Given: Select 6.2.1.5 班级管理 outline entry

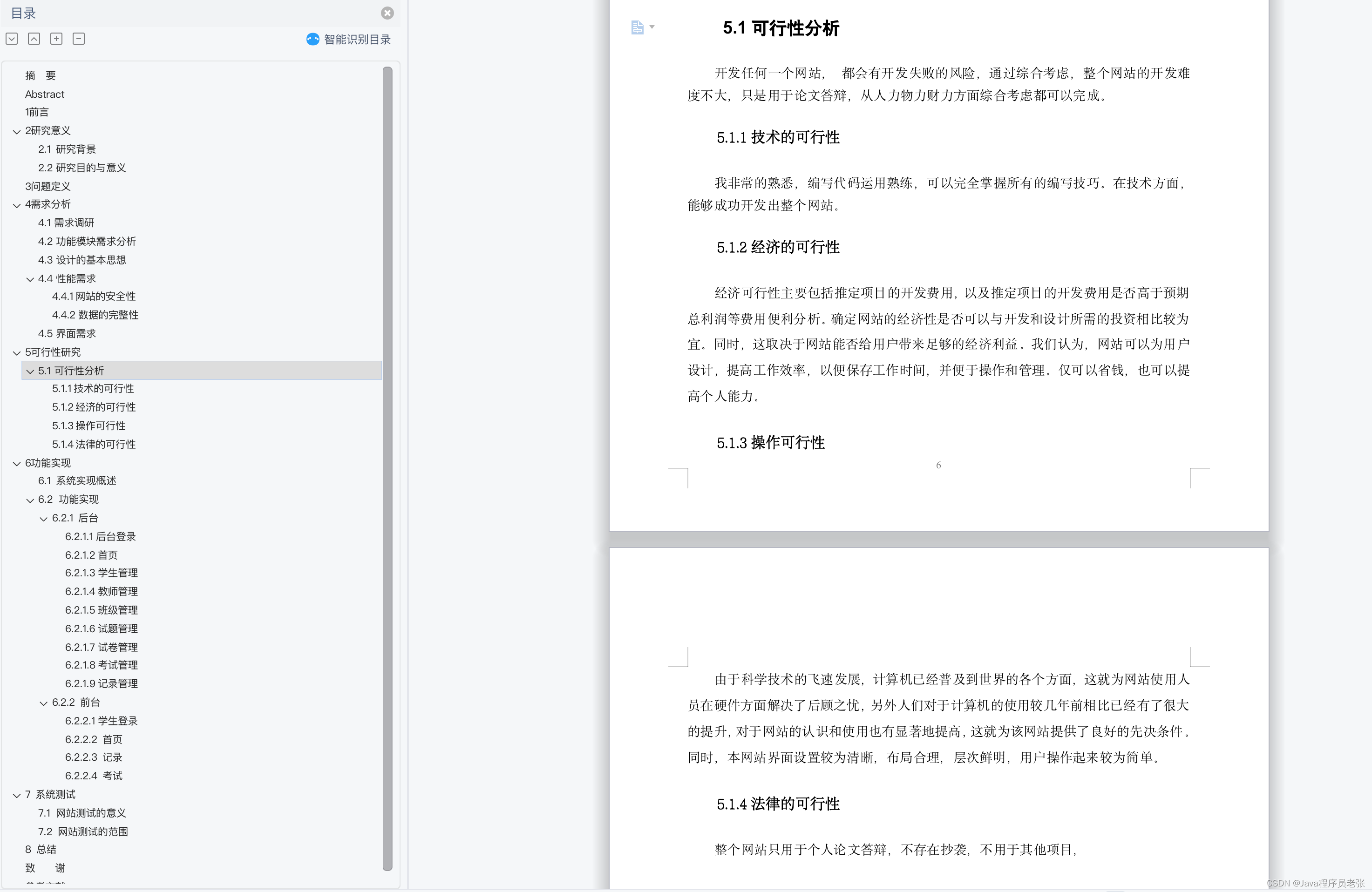Looking at the screenshot, I should pyautogui.click(x=102, y=610).
